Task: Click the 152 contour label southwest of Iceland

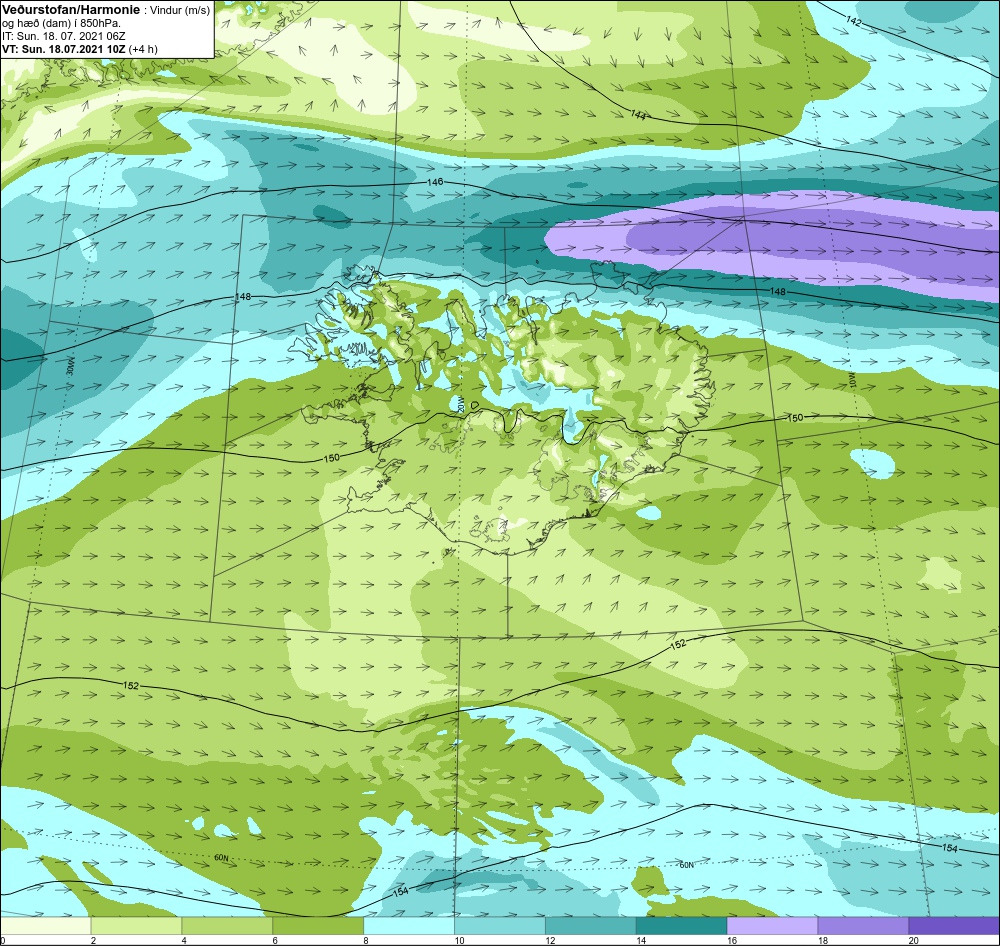Action: click(x=131, y=686)
